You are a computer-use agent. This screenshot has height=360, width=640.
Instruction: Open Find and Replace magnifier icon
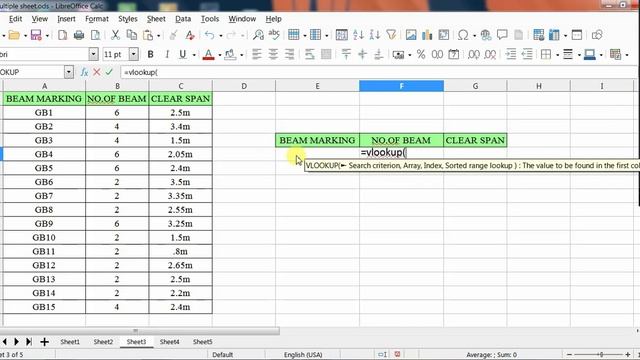[x=258, y=36]
